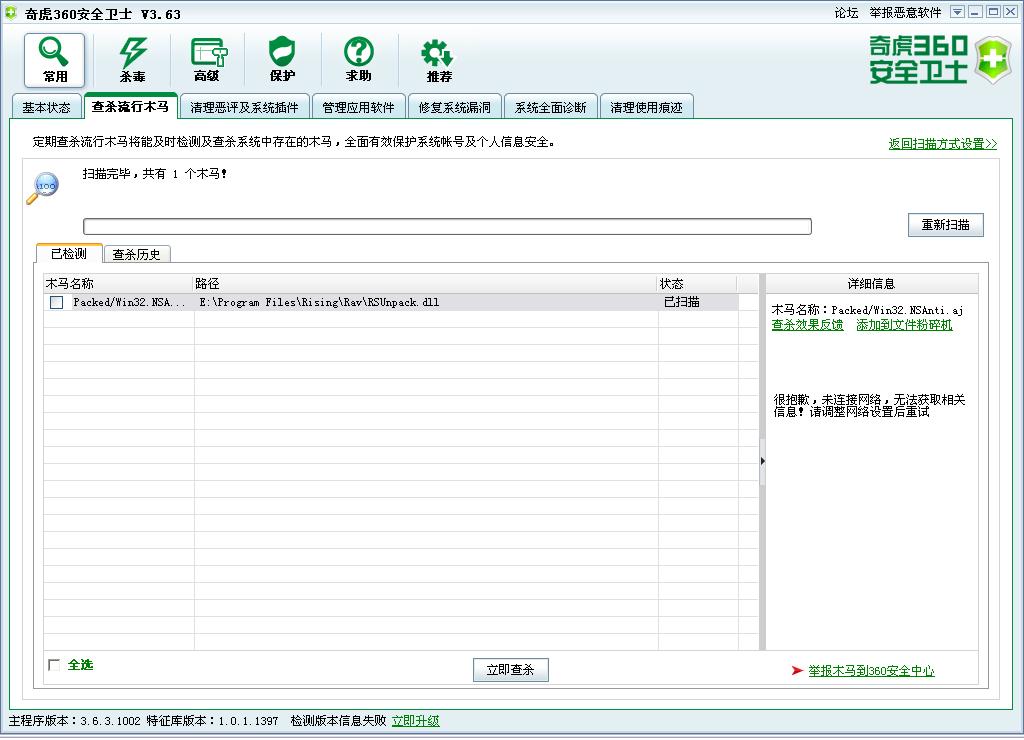This screenshot has width=1024, height=740.
Task: Open the 查杀效果反馈 link
Action: point(807,325)
